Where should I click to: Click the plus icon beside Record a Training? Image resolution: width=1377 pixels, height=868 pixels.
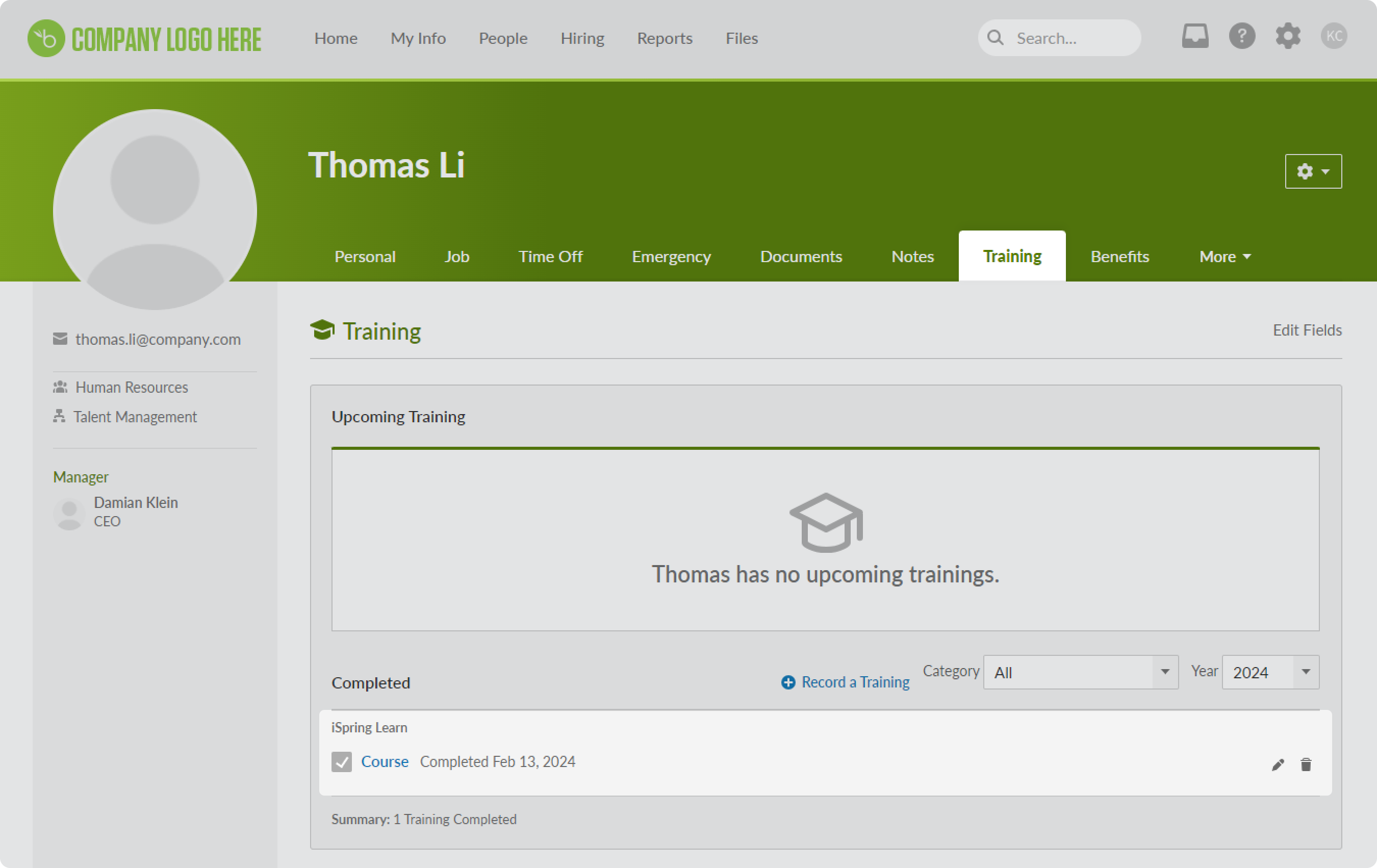coord(787,682)
